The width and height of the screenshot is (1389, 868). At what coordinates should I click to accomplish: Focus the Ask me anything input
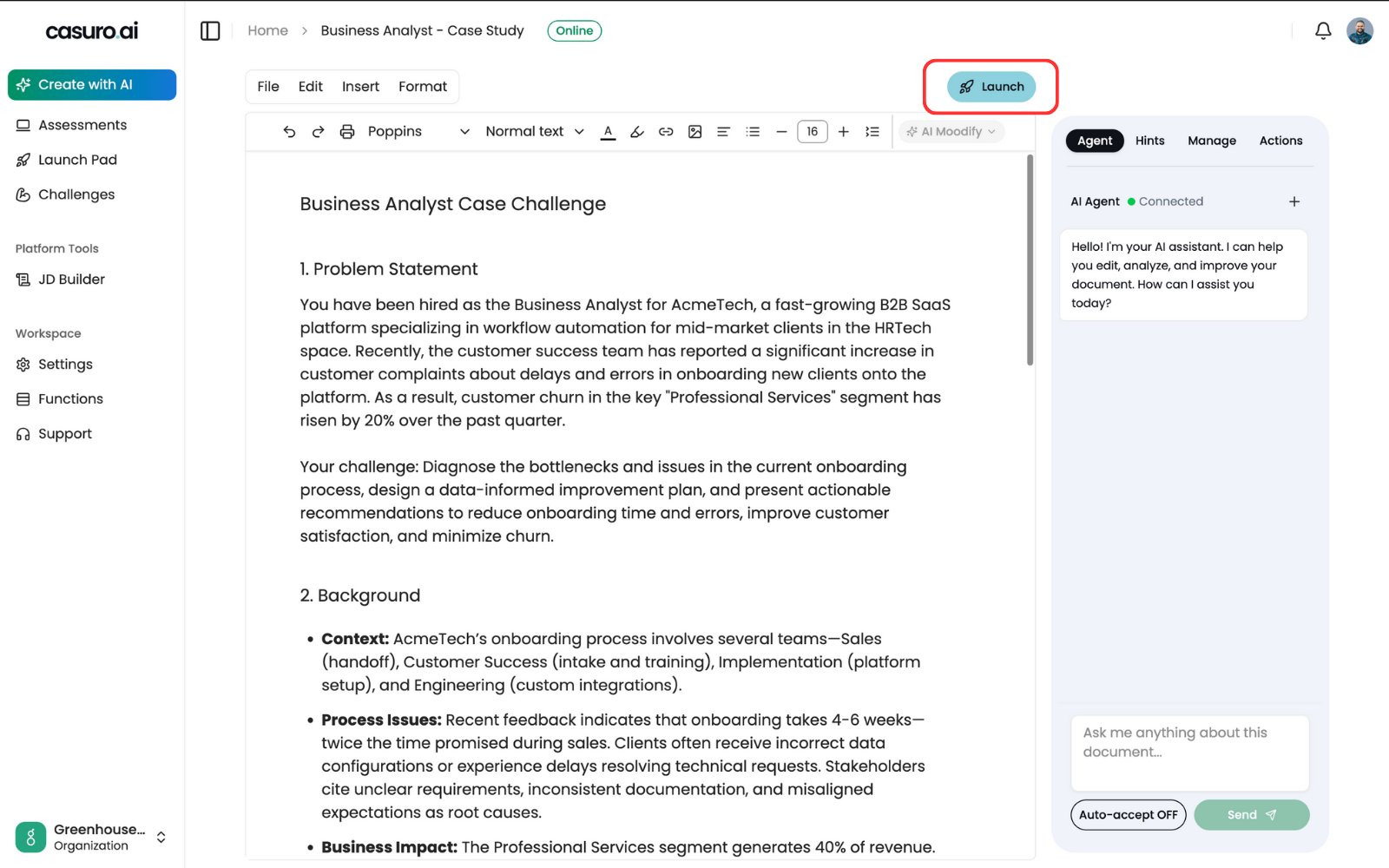1189,753
